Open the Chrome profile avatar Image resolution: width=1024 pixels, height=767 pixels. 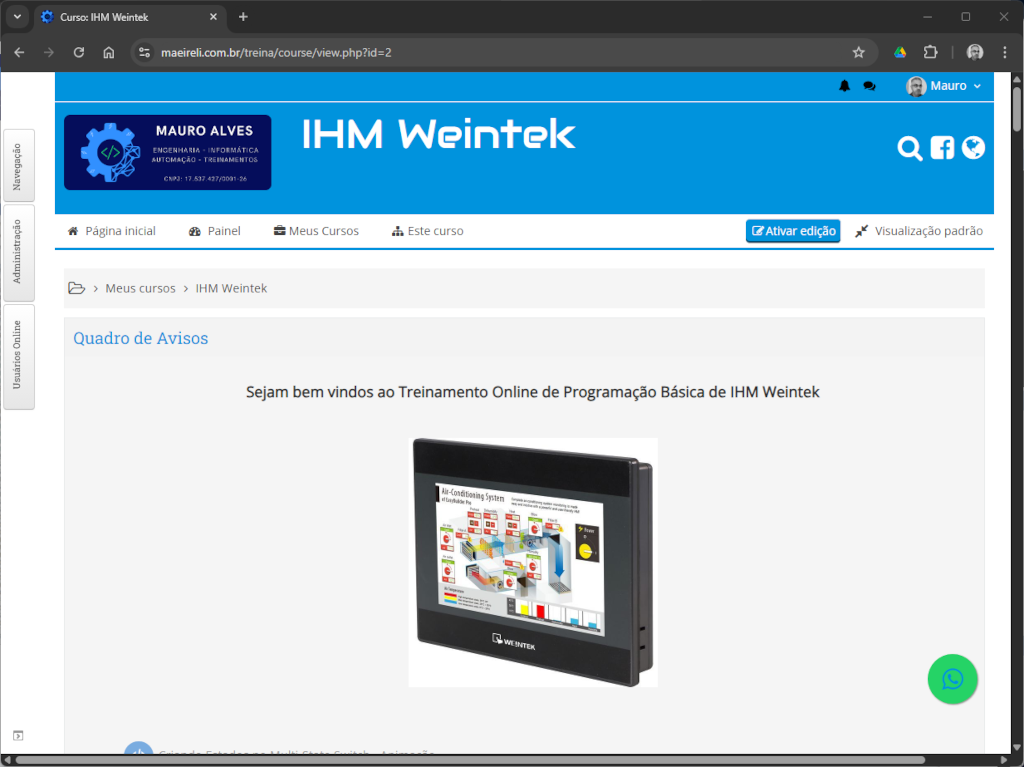point(974,52)
